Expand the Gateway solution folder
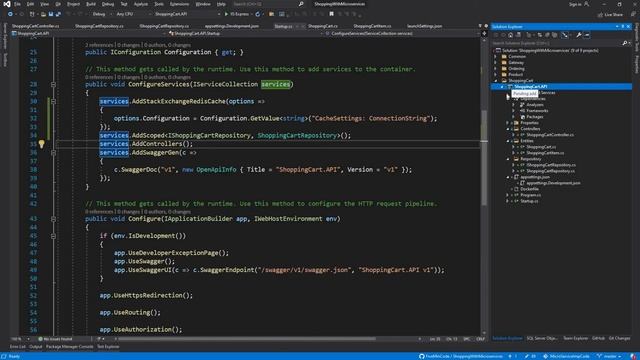The image size is (640, 360). point(496,63)
